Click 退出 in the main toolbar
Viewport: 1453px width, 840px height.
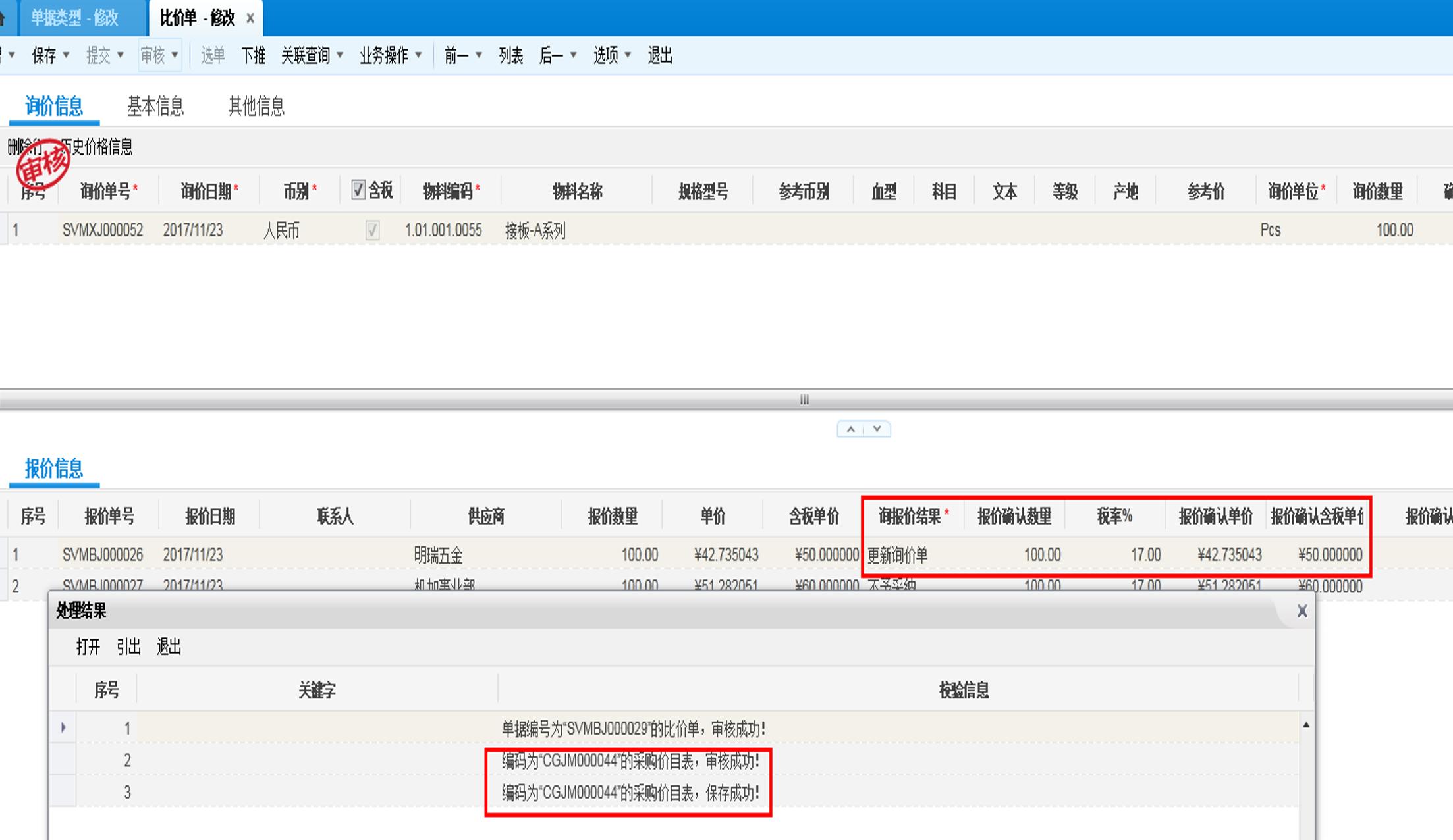pos(660,55)
